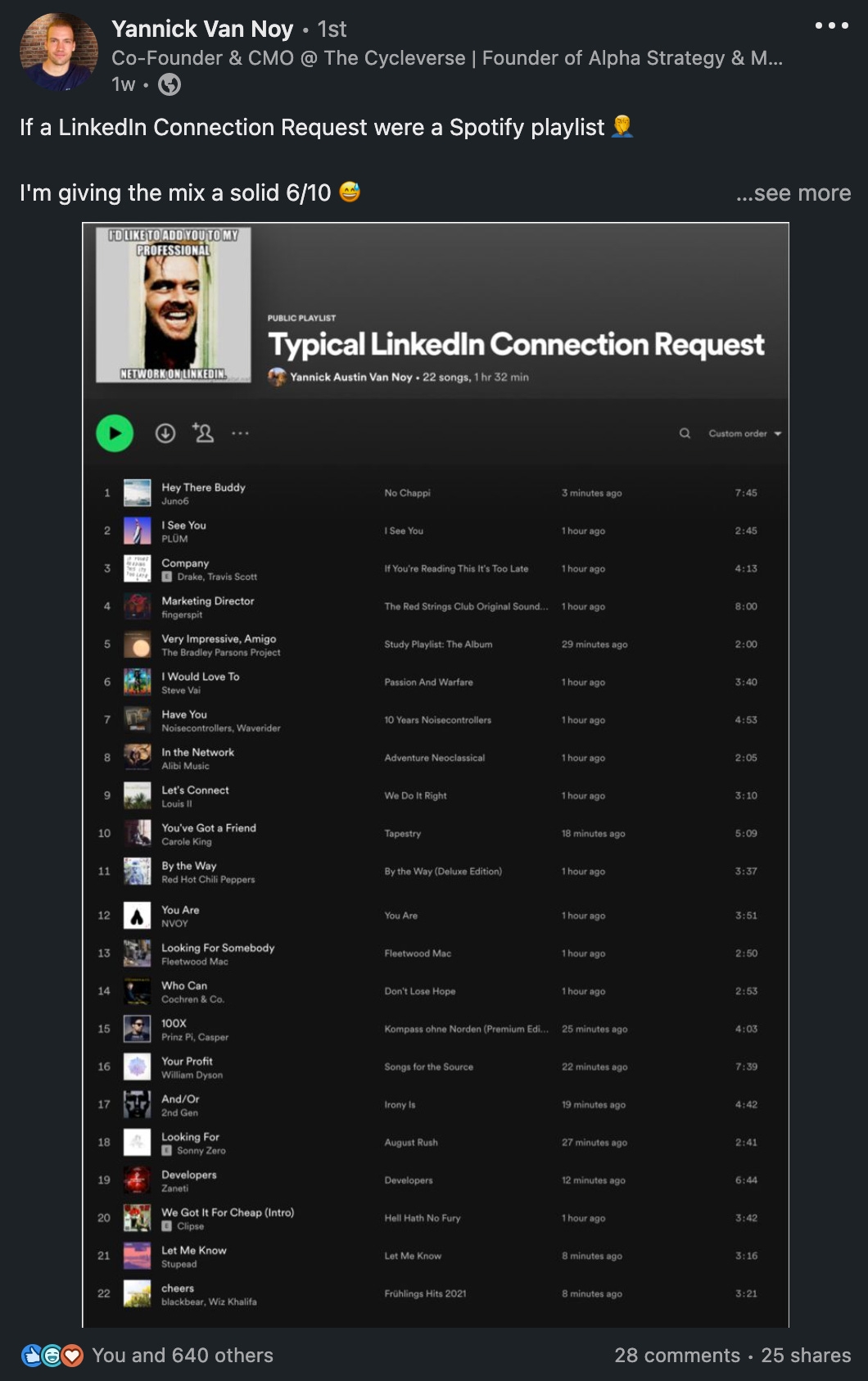Open Yannick Van Noy's profile photo

[x=58, y=52]
